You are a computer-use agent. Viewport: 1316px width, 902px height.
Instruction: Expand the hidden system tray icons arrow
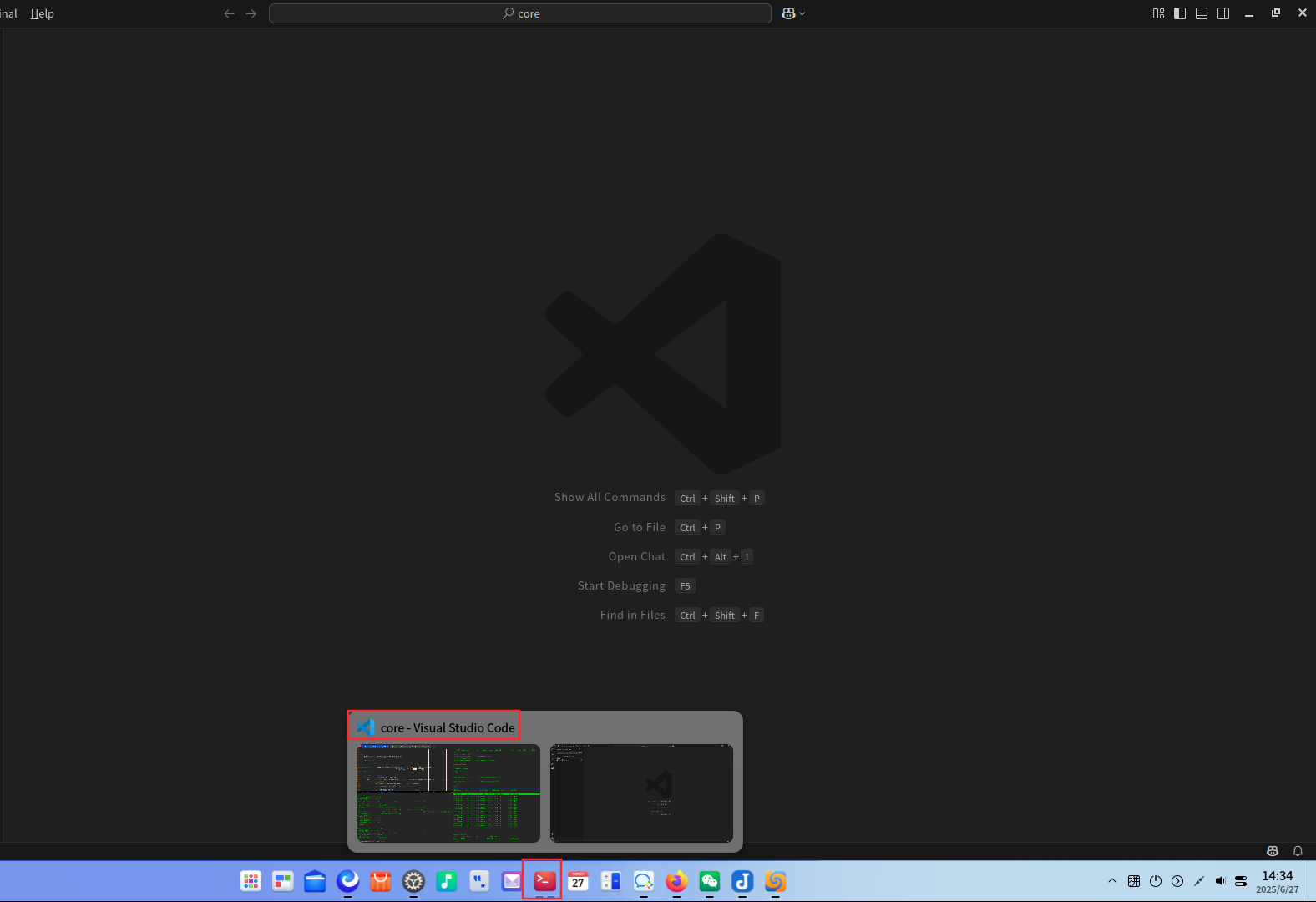[x=1111, y=881]
